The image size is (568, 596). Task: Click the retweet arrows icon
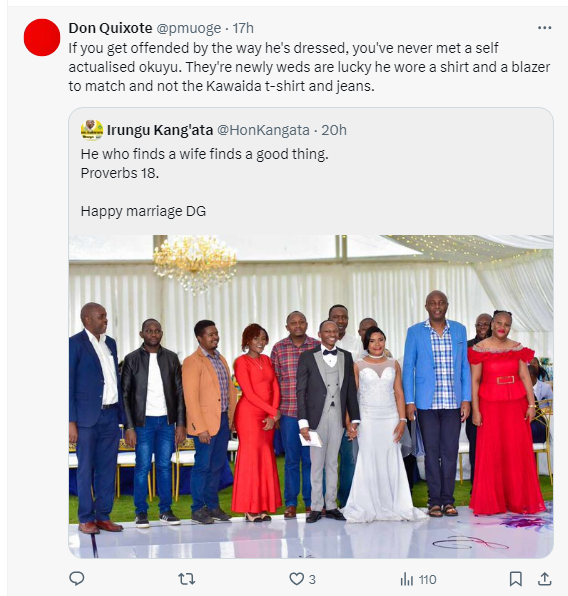click(x=187, y=579)
